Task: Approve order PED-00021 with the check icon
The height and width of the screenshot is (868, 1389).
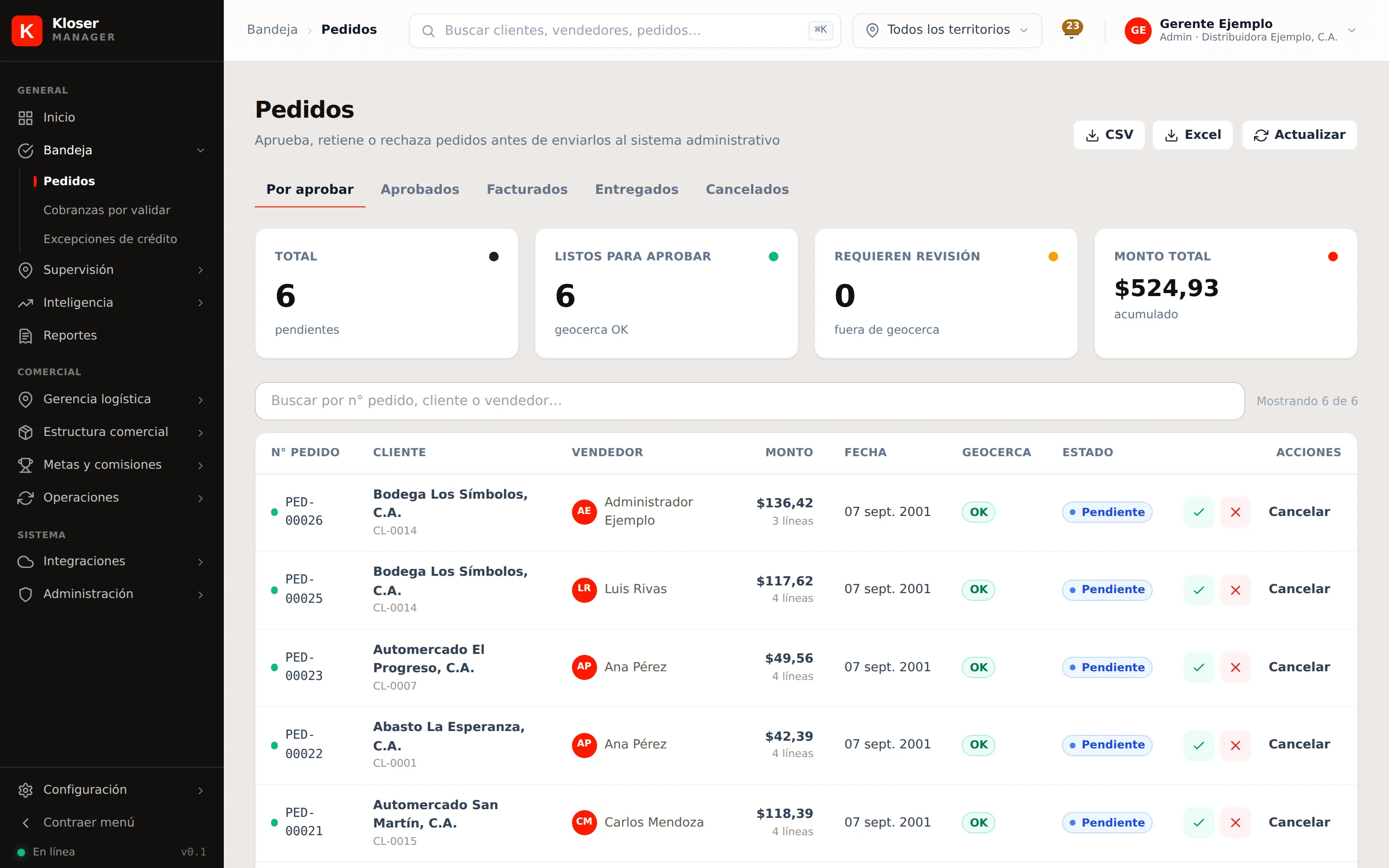Action: [1198, 823]
